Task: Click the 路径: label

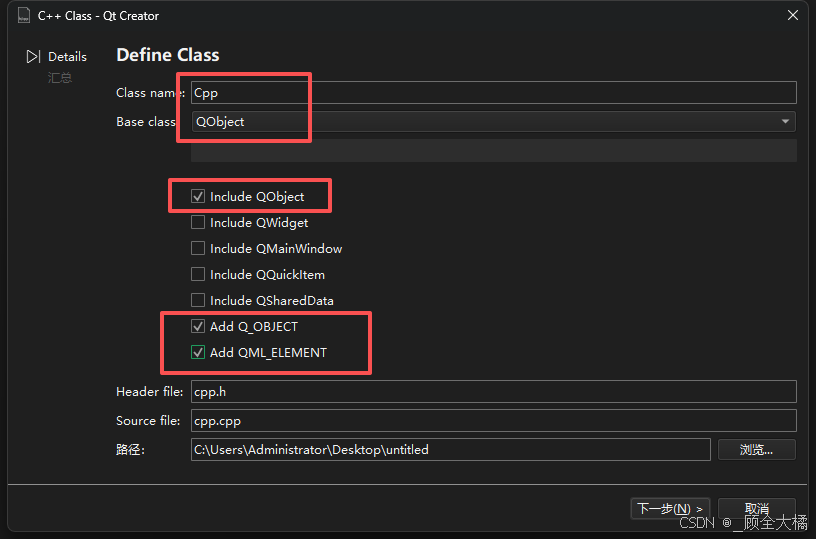Action: 130,450
